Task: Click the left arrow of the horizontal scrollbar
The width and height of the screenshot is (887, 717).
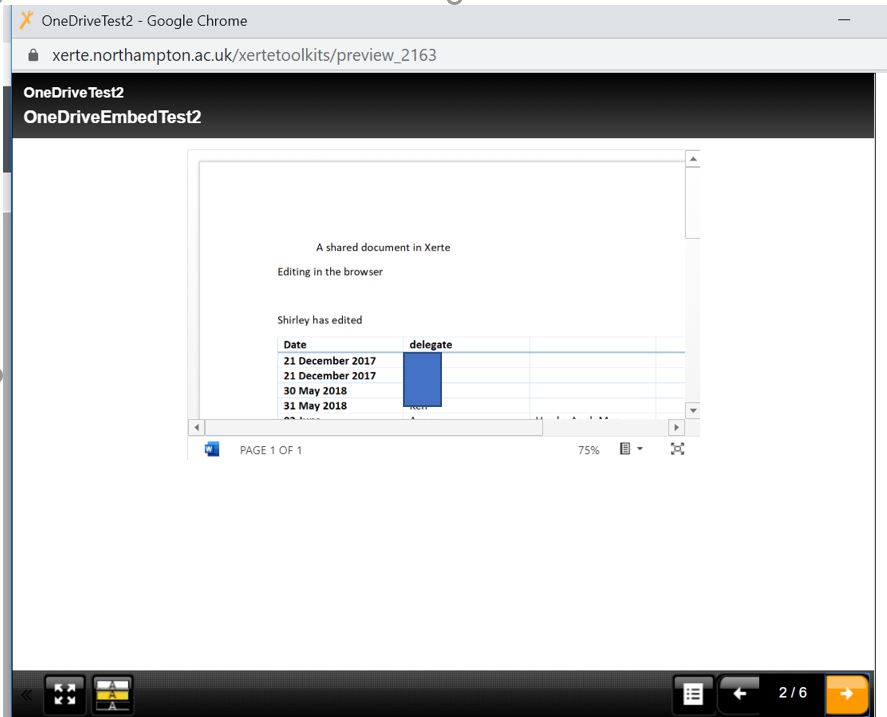Action: (x=196, y=427)
